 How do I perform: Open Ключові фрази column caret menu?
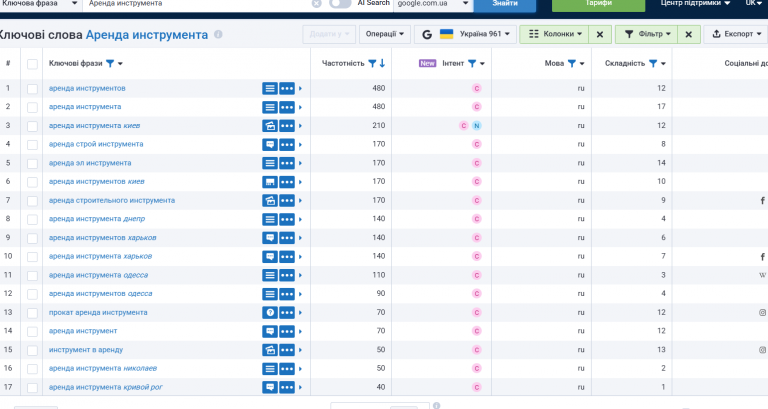pyautogui.click(x=120, y=64)
